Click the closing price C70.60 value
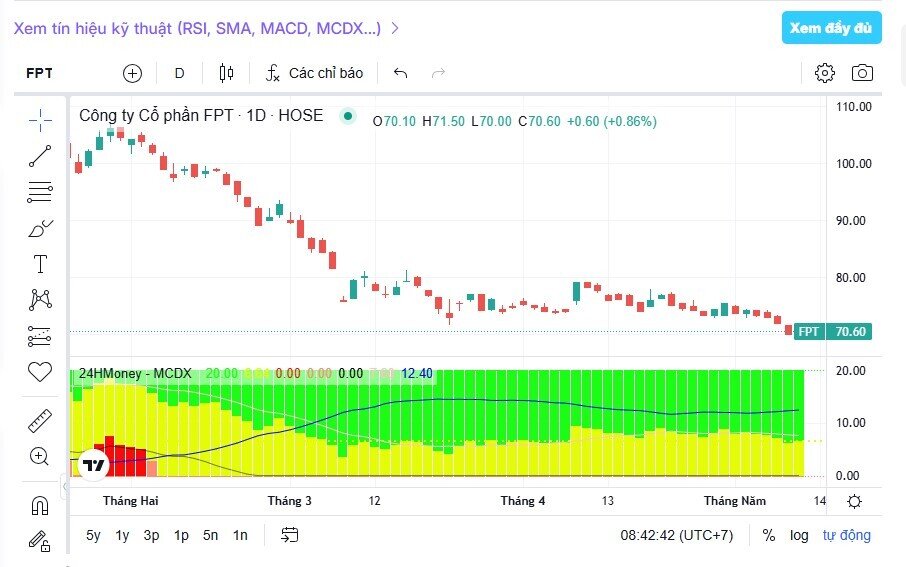Image resolution: width=906 pixels, height=567 pixels. coord(539,121)
